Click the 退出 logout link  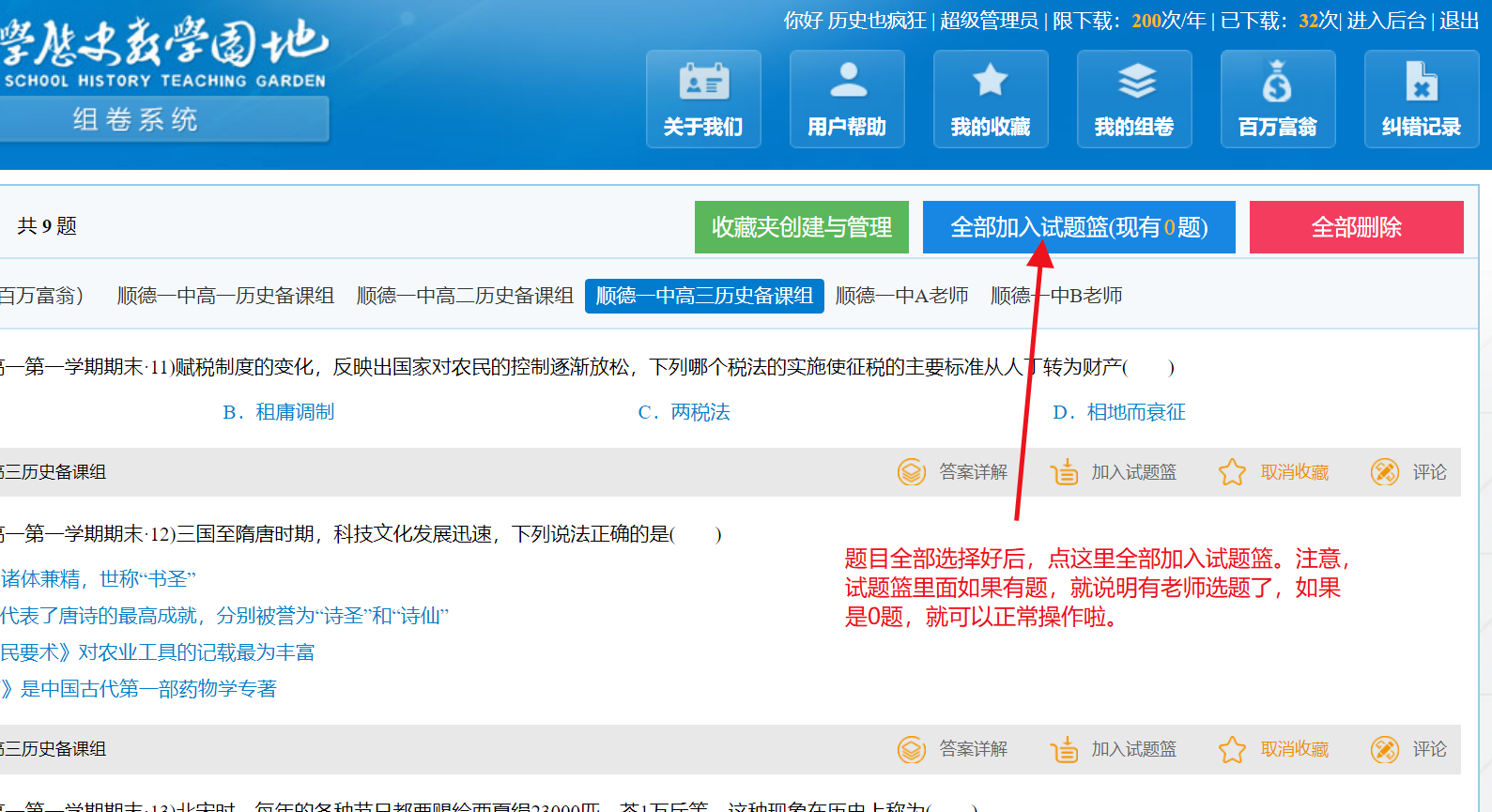[x=1459, y=21]
